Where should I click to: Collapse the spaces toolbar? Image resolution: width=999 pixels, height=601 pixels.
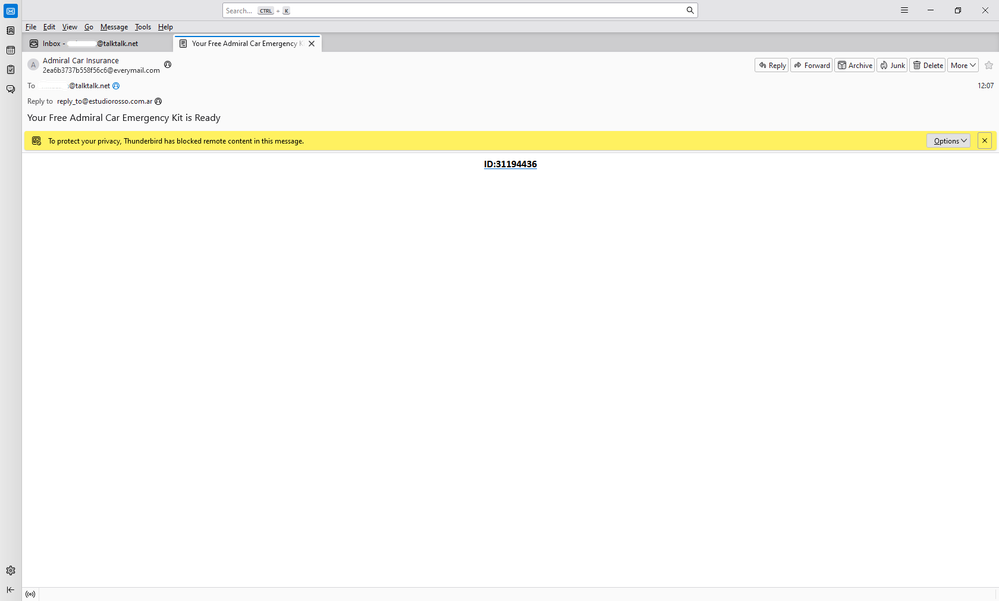10,589
